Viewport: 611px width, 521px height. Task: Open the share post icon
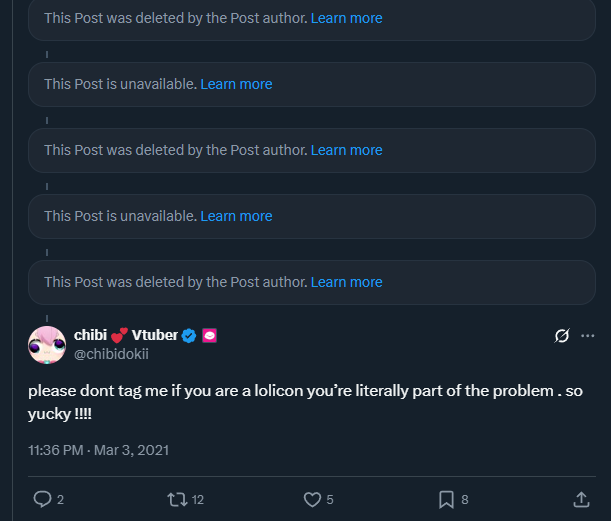[581, 499]
